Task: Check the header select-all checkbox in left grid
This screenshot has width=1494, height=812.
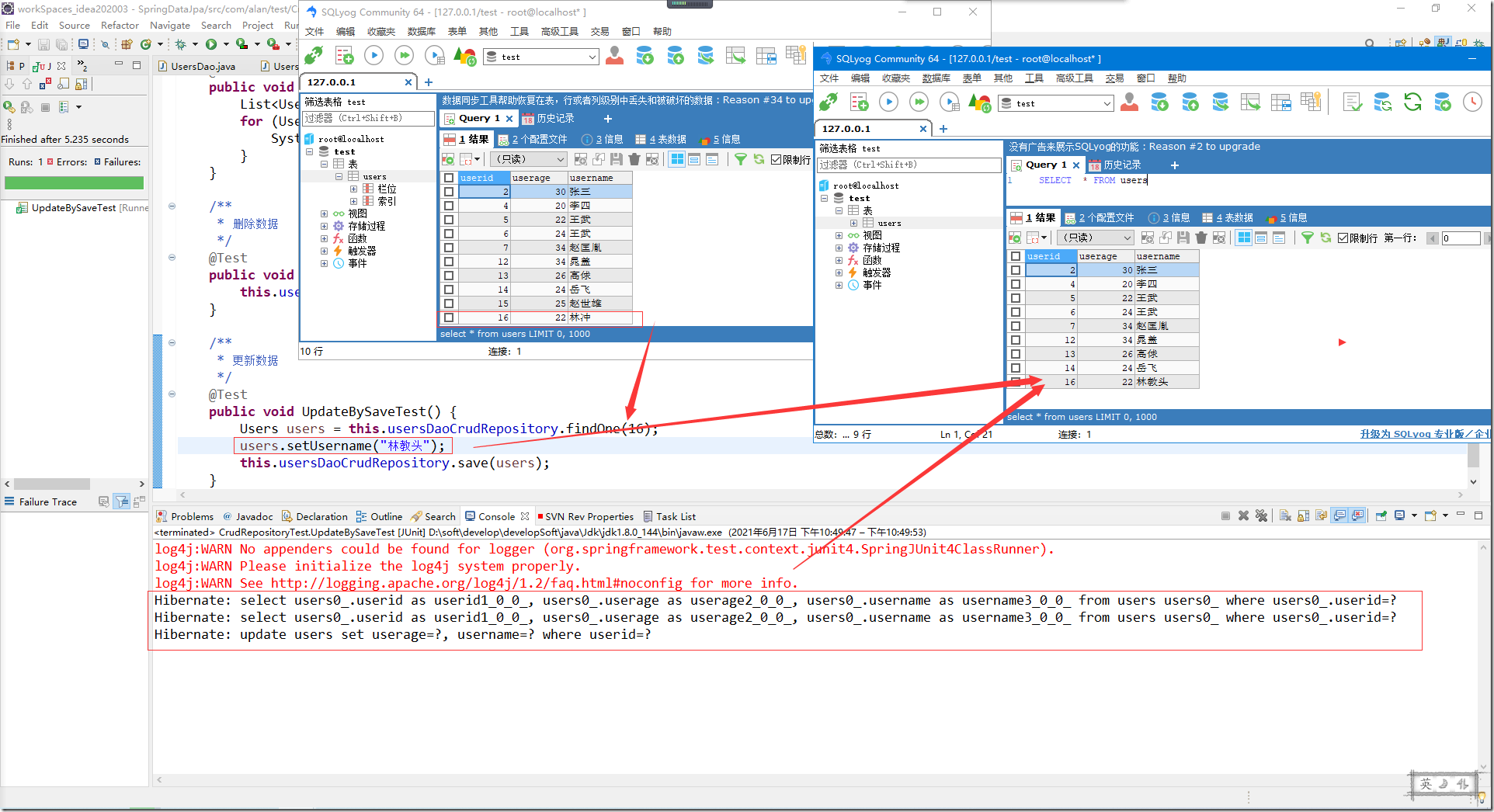Action: click(449, 178)
